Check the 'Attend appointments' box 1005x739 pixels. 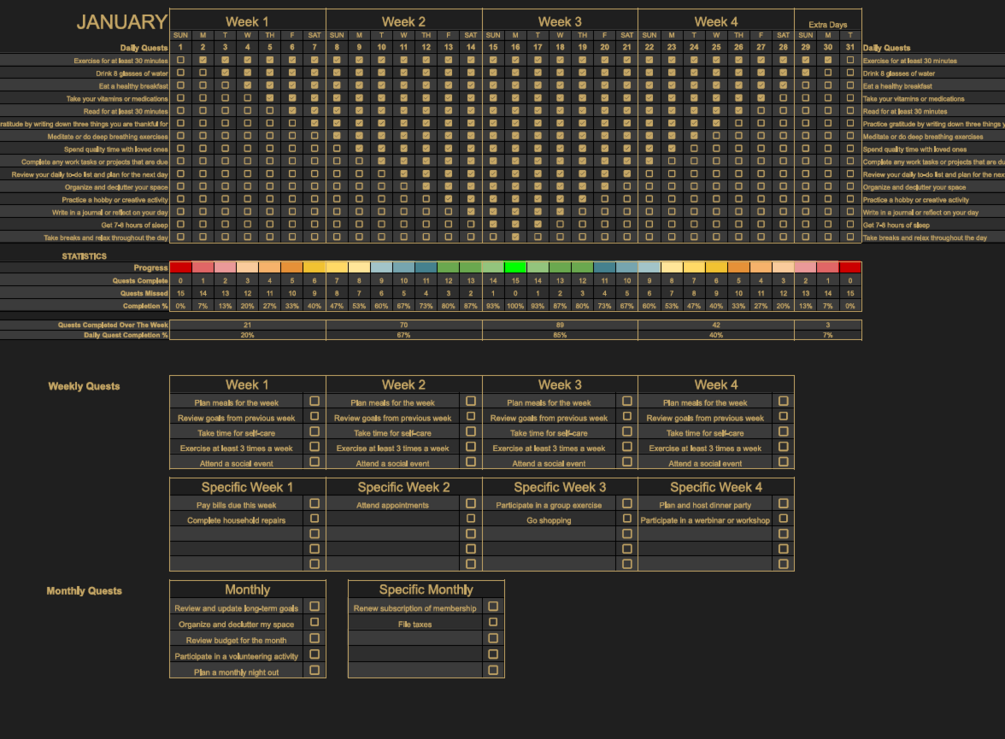pyautogui.click(x=470, y=504)
